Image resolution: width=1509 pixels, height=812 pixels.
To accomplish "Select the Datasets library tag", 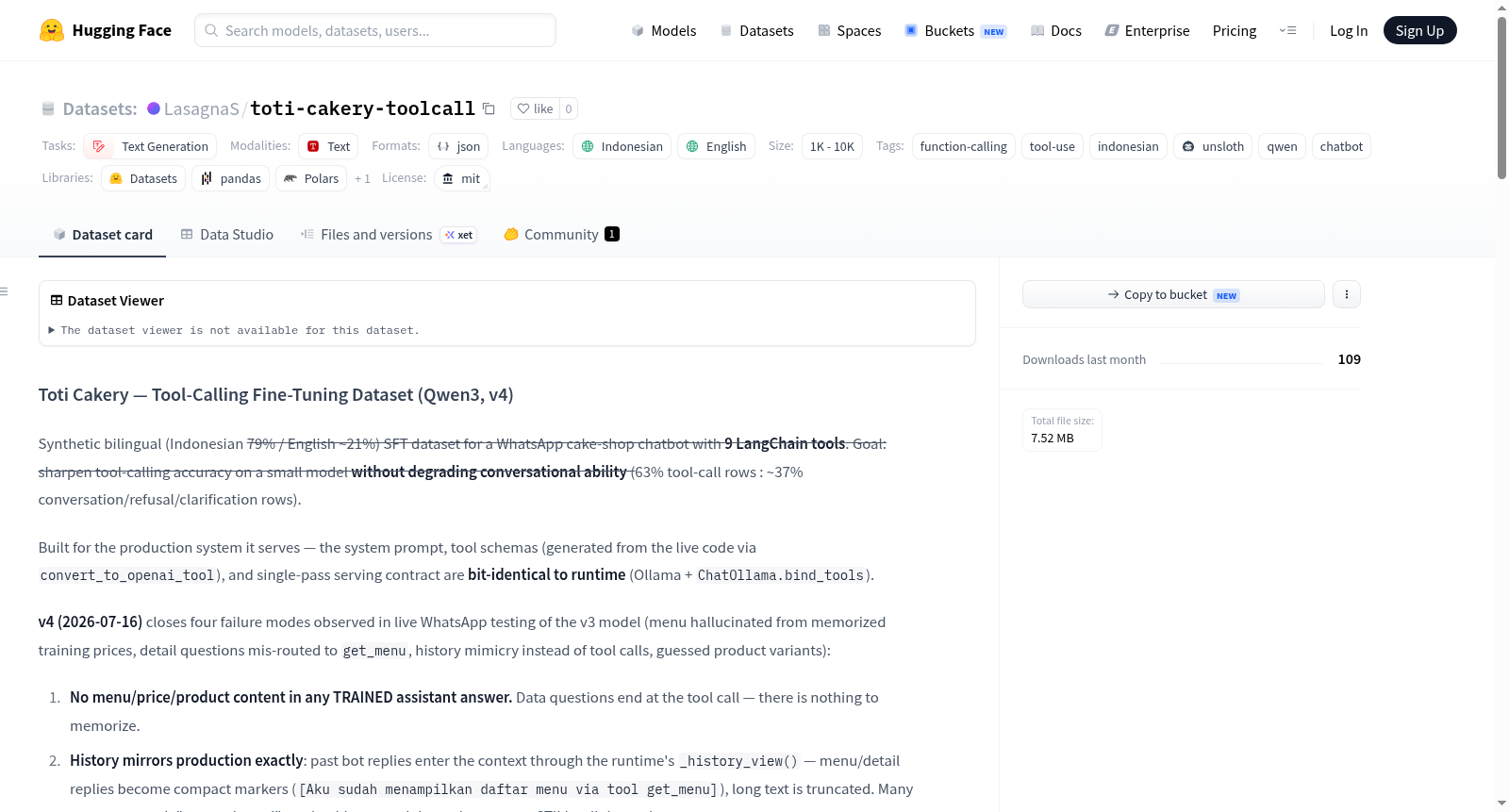I will click(x=143, y=178).
